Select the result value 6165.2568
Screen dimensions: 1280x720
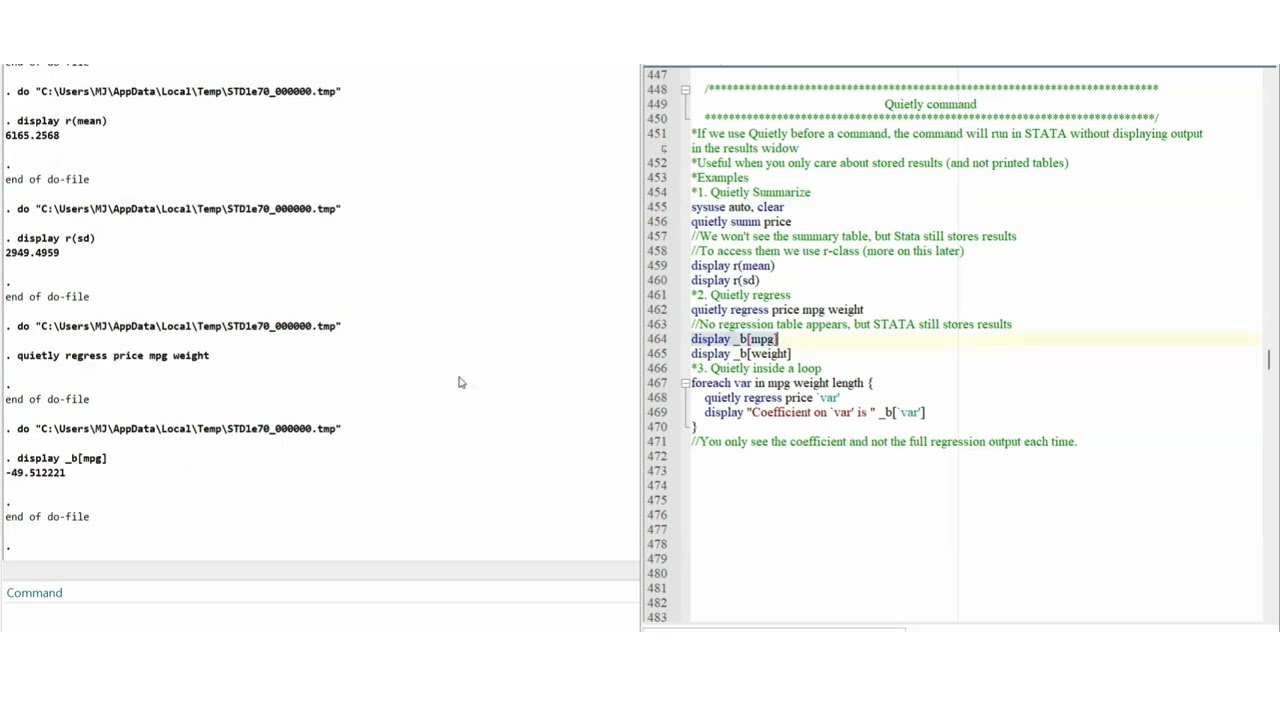(32, 136)
